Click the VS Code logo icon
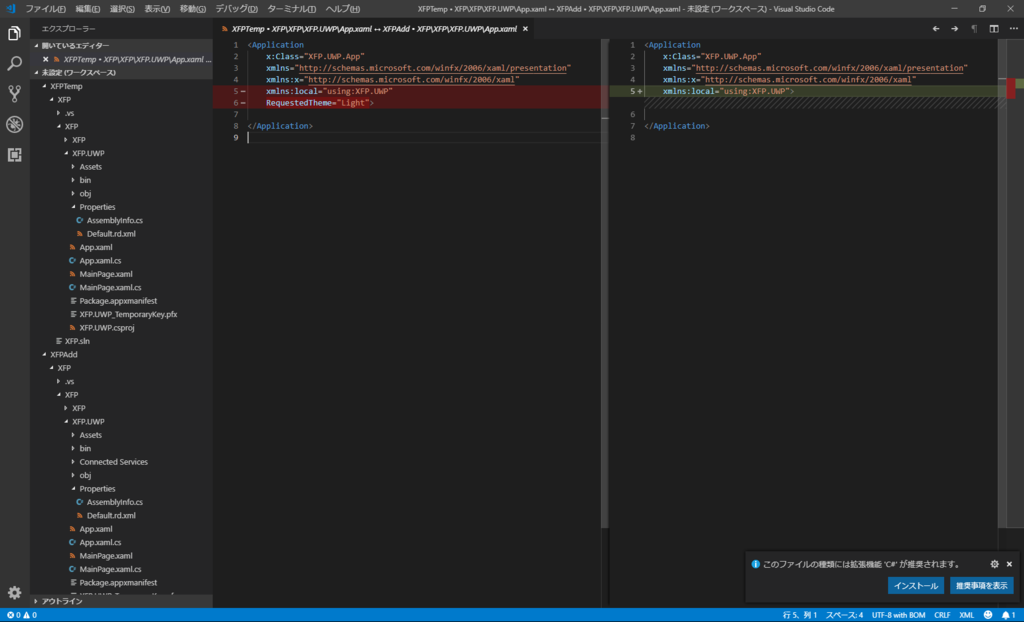 click(x=10, y=8)
